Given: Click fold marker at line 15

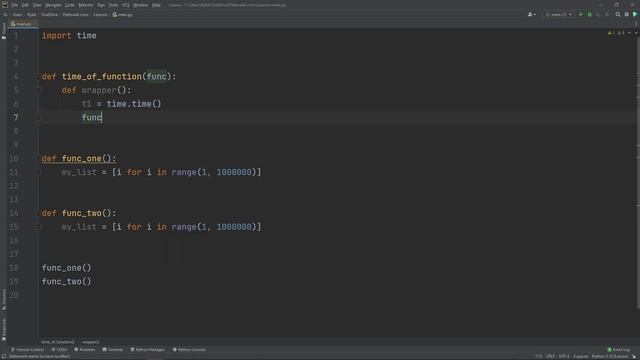Looking at the screenshot, I should (x=40, y=227).
